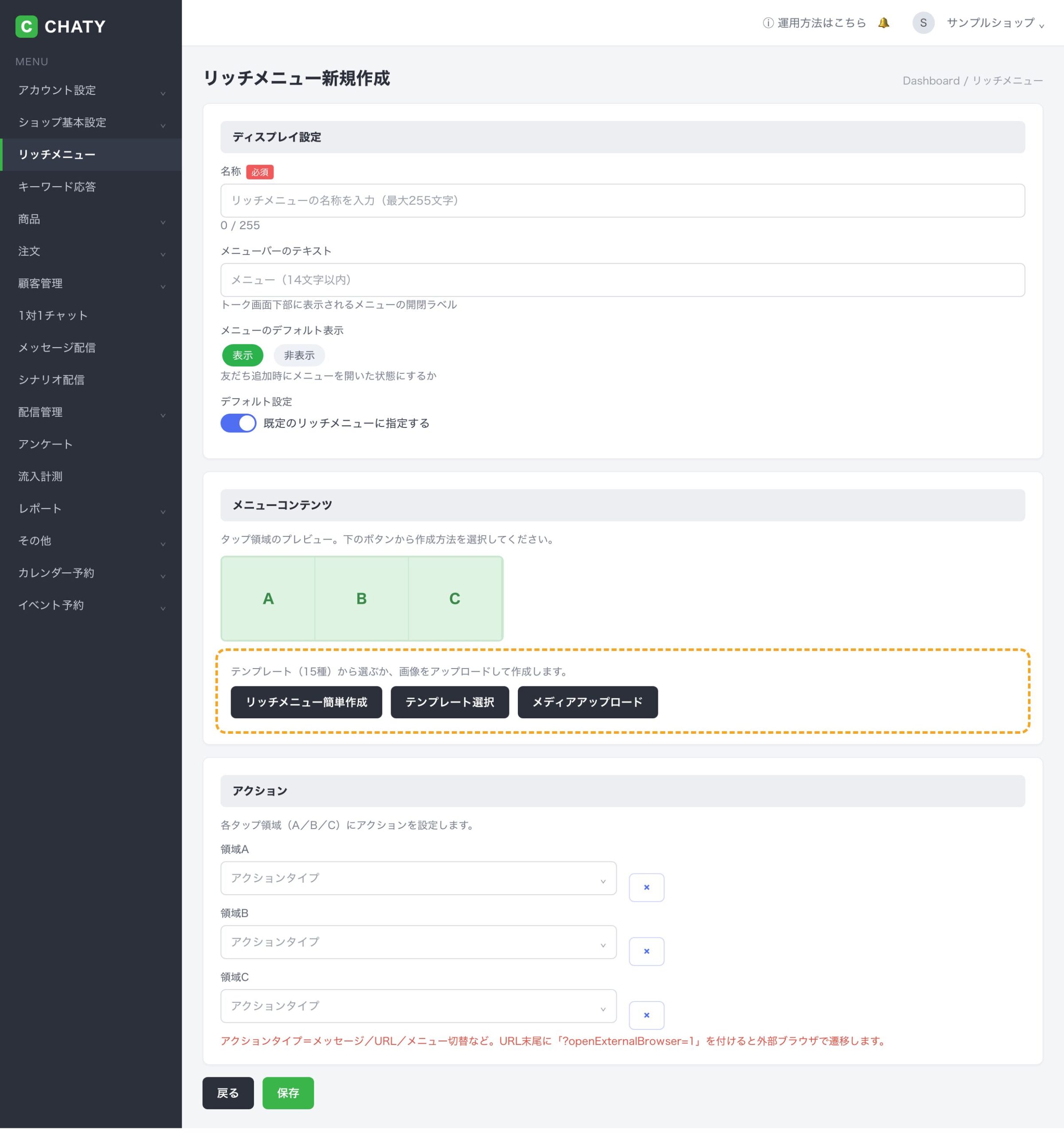This screenshot has width=1064, height=1135.
Task: Open 流入計測 from the sidebar
Action: (91, 476)
